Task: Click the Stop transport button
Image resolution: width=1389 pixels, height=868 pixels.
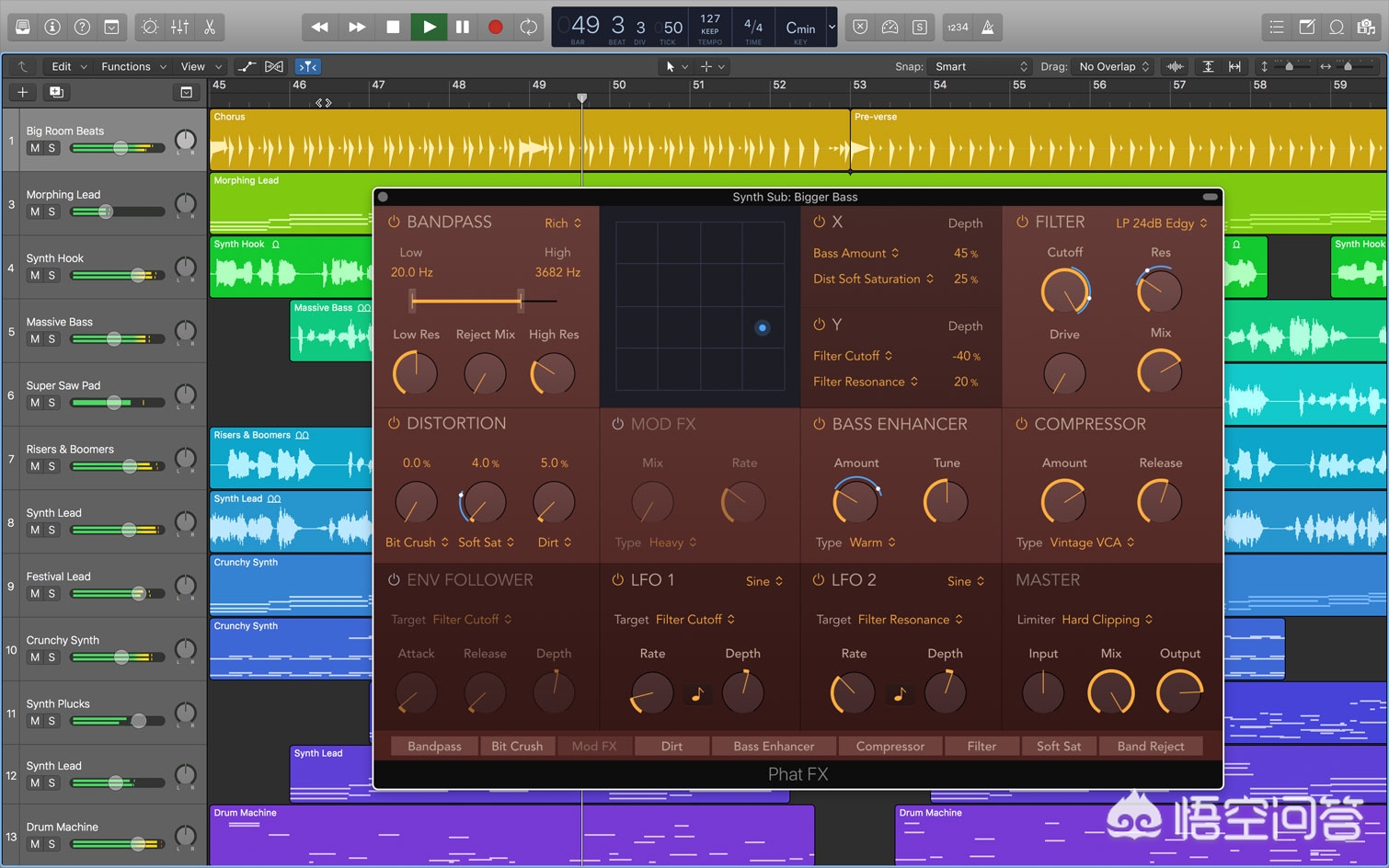Action: click(393, 27)
